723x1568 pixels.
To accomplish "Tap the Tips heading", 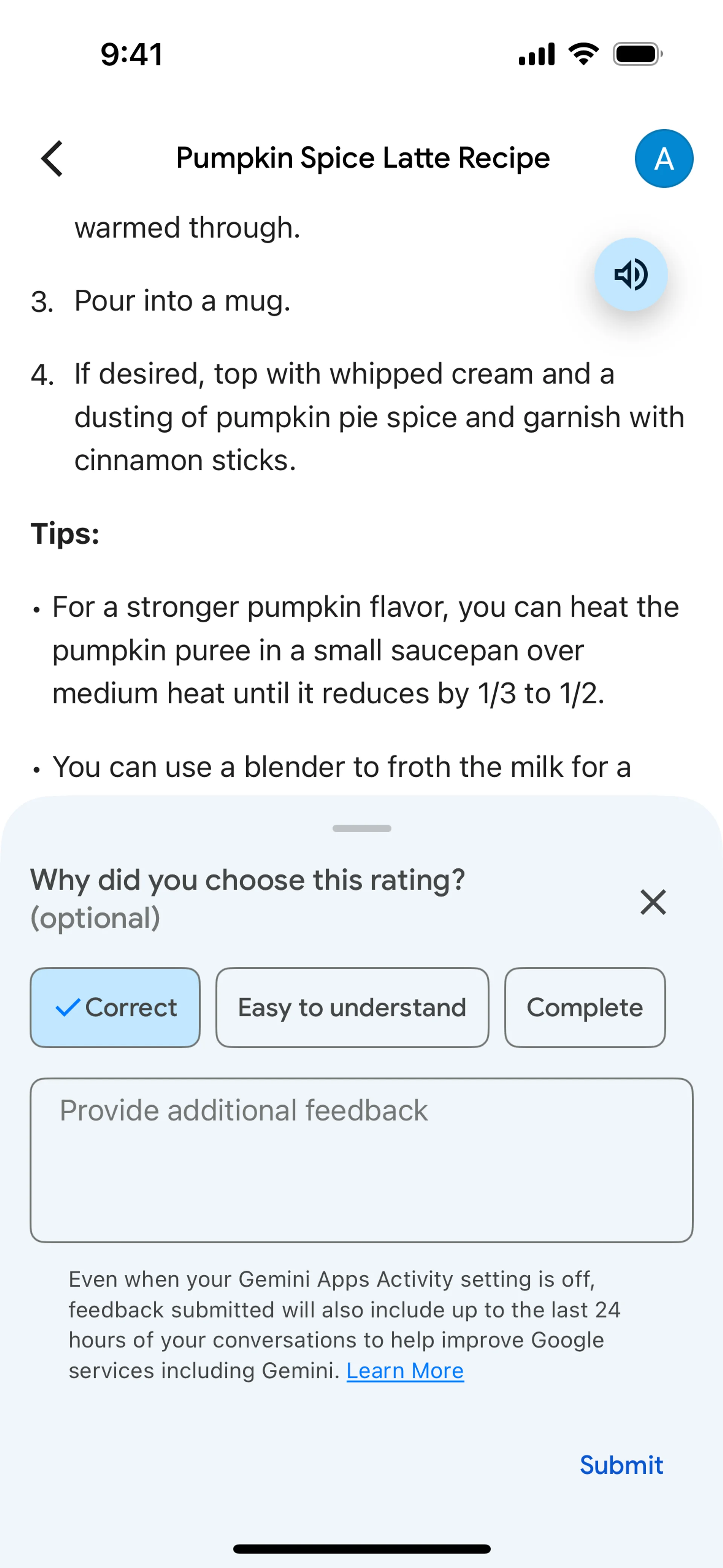I will coord(65,534).
